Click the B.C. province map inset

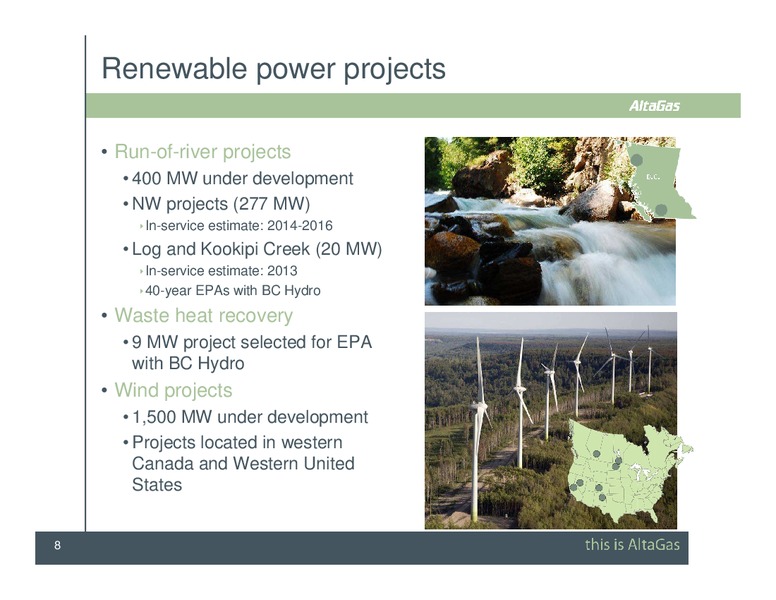(x=658, y=181)
